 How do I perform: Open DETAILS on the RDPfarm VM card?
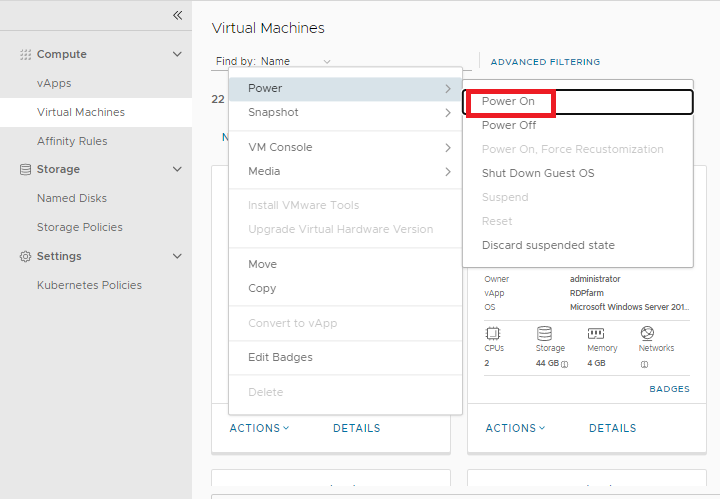(x=613, y=428)
